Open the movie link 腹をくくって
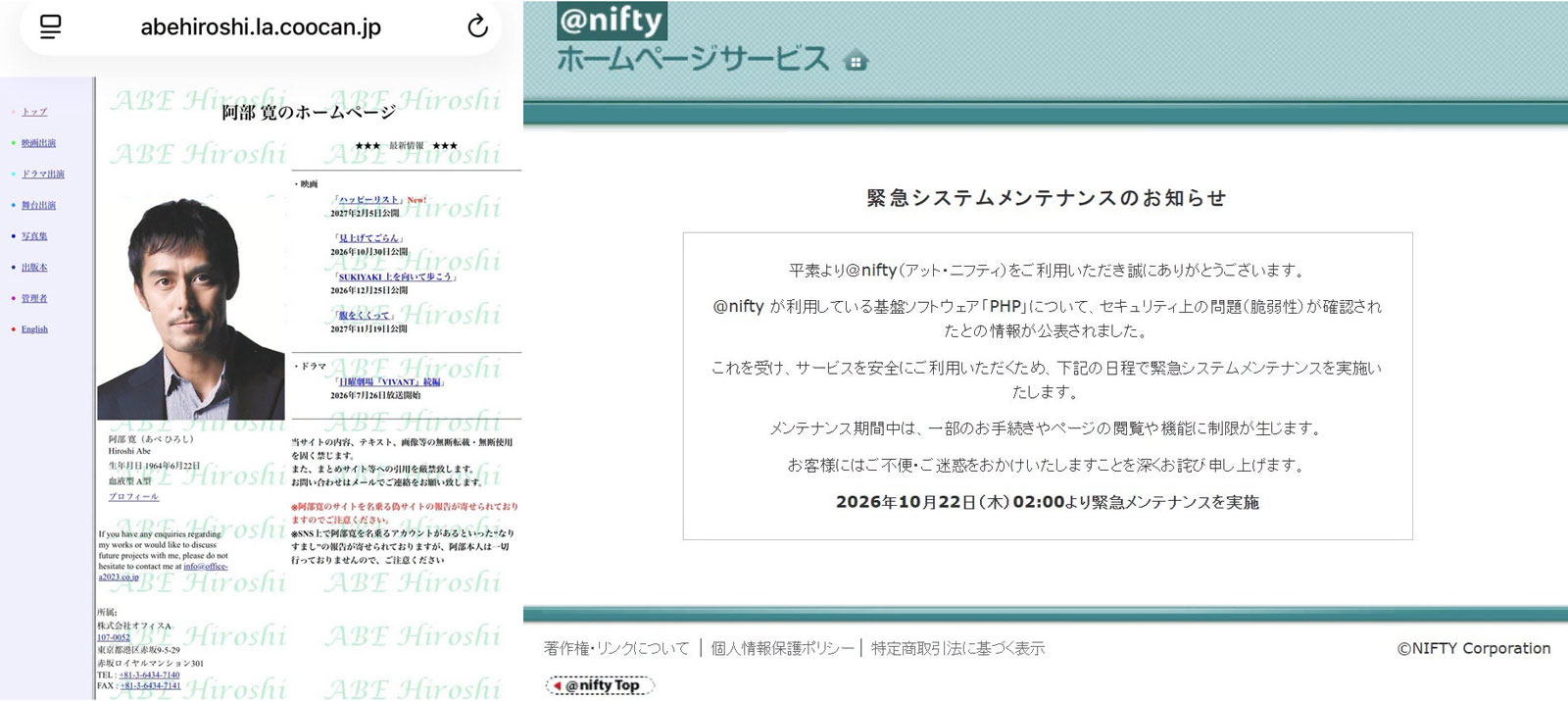Screen dimensions: 1568x701 click(365, 316)
